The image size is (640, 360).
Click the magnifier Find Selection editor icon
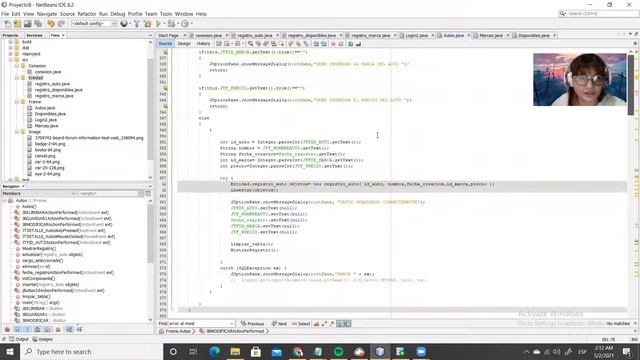click(x=251, y=44)
